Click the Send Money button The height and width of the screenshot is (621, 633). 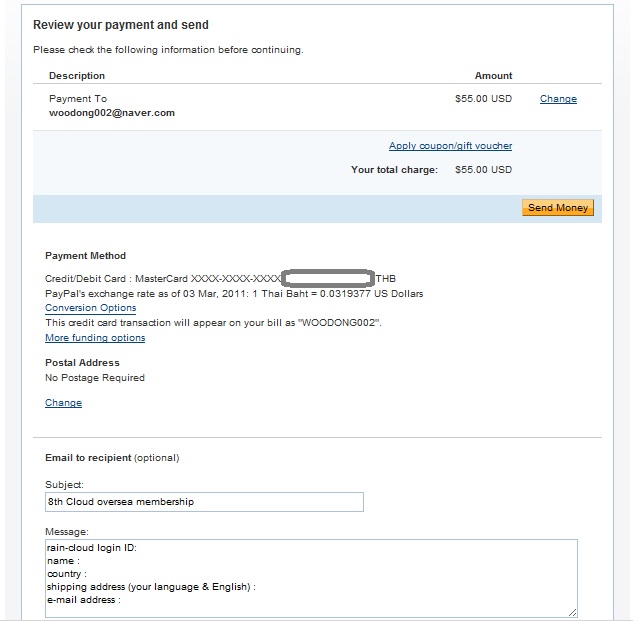click(558, 208)
